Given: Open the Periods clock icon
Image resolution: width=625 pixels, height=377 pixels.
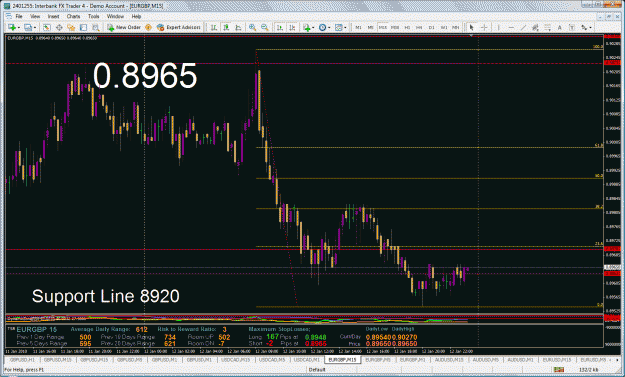Looking at the screenshot, I should (322, 27).
